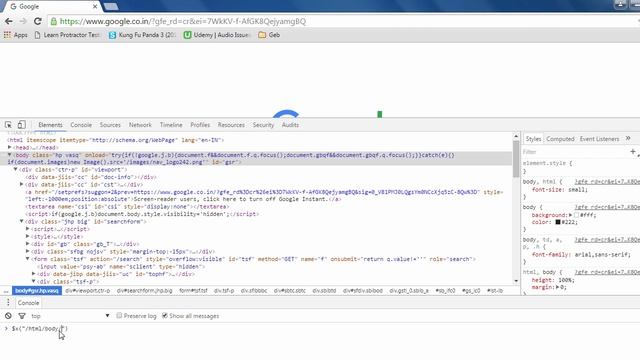
Task: Switch to the Elements tab
Action: (x=50, y=125)
